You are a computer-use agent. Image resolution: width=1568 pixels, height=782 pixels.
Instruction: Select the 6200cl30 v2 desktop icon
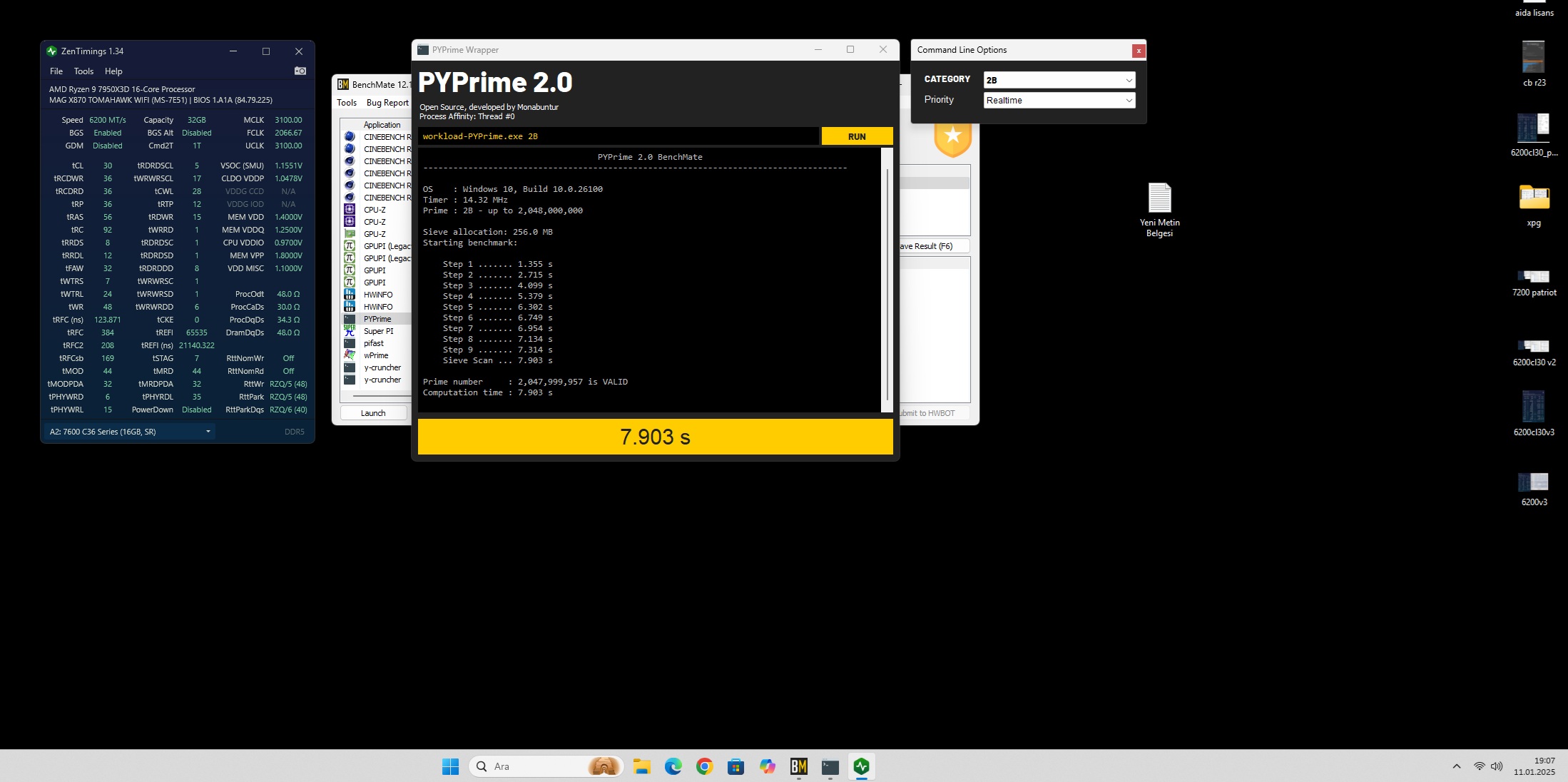(x=1534, y=352)
